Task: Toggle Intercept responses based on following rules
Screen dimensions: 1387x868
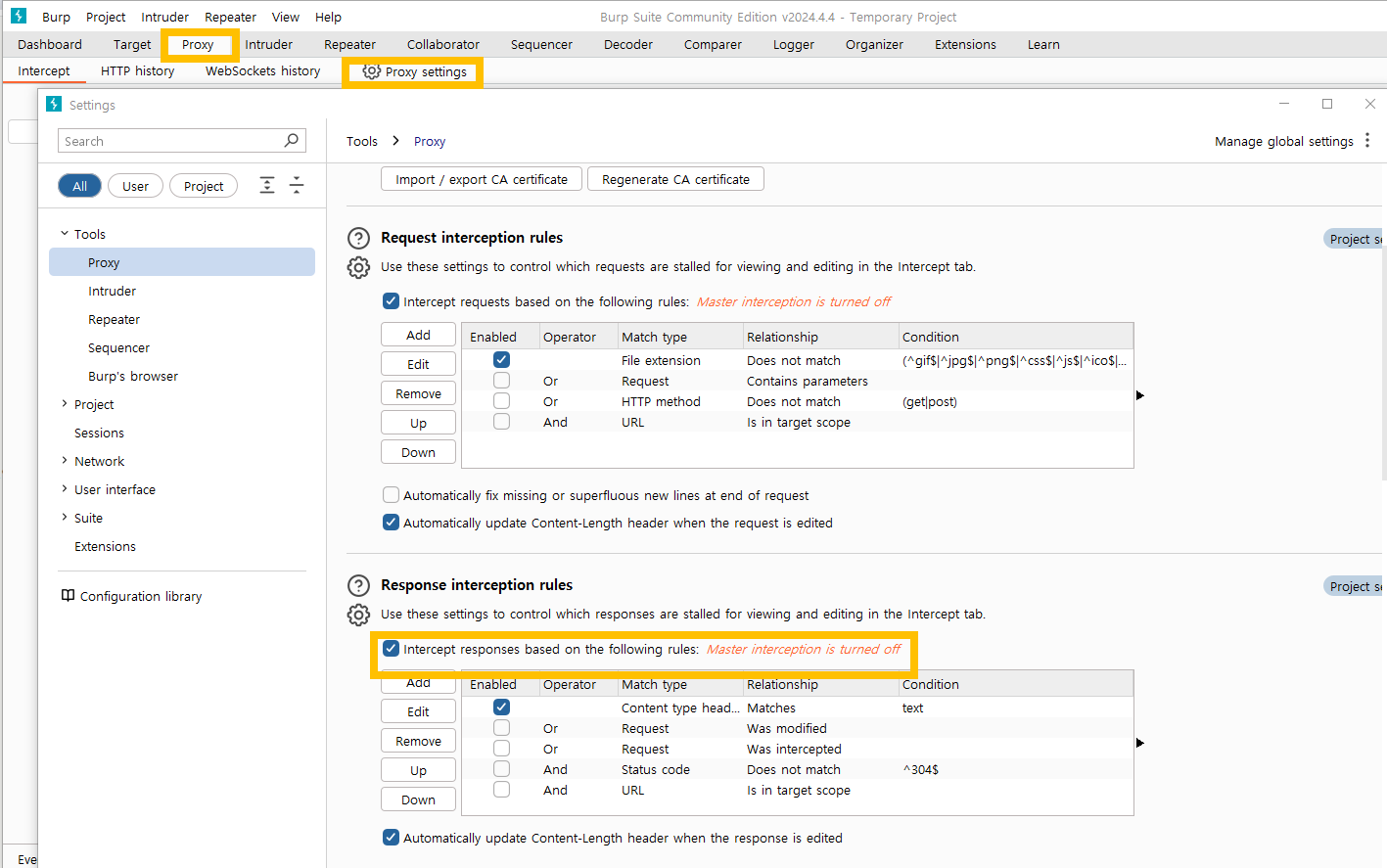Action: pos(391,649)
